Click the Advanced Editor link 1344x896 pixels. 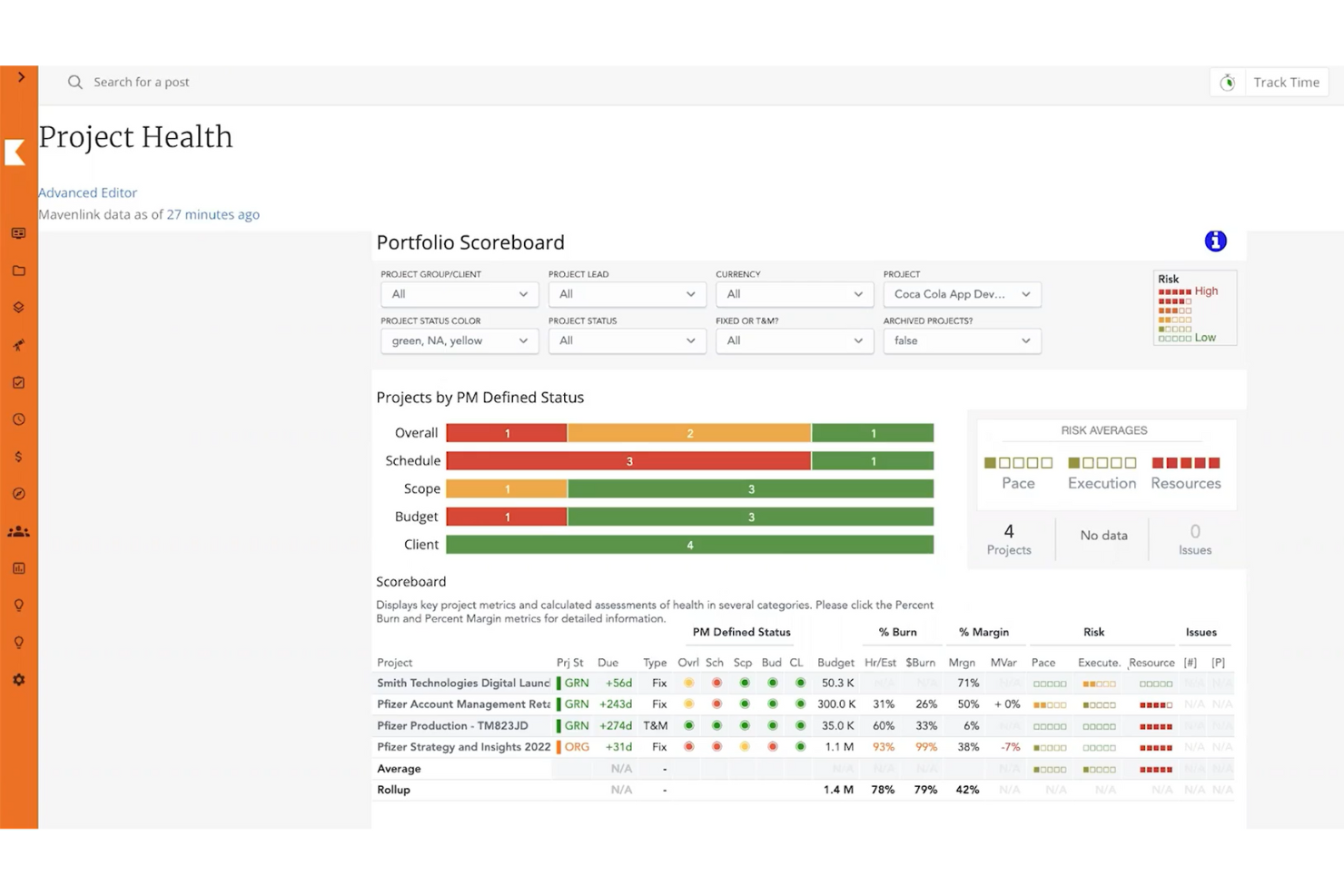coord(87,192)
